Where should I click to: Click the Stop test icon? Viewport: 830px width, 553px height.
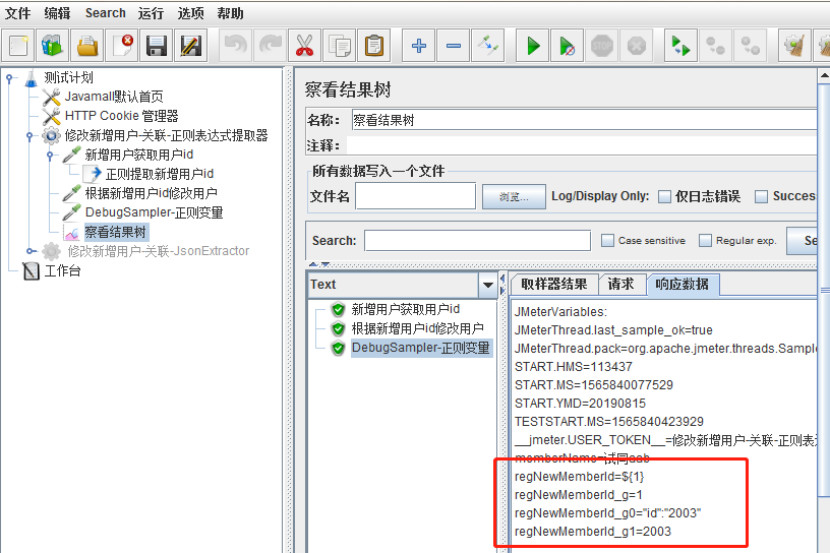[602, 46]
